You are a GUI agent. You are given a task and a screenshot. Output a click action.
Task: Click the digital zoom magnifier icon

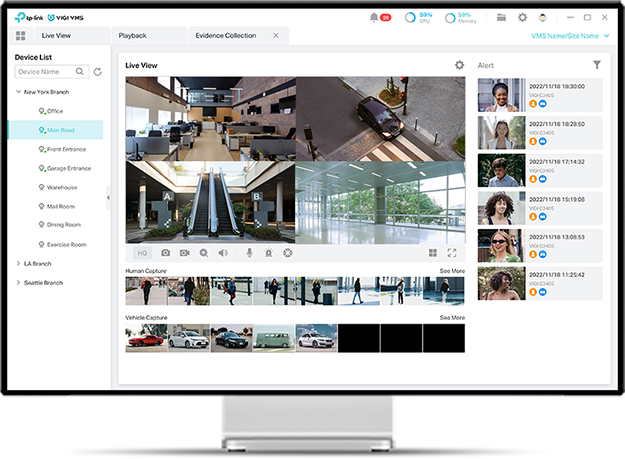[x=204, y=253]
